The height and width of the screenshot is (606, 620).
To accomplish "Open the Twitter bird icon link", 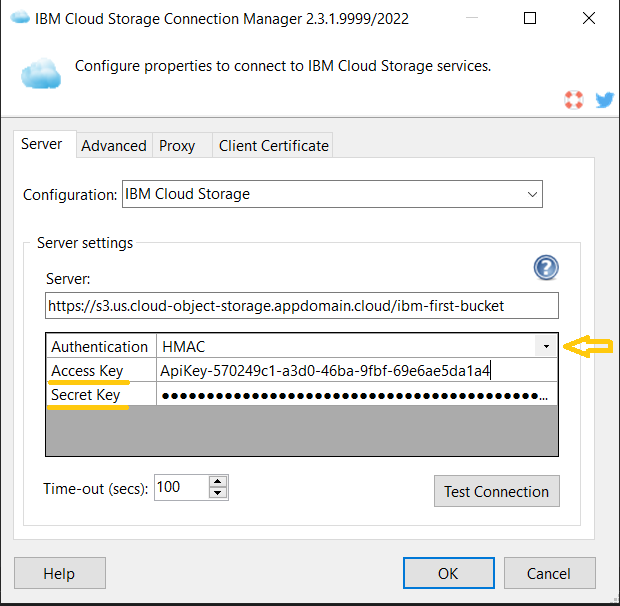I will pos(604,100).
